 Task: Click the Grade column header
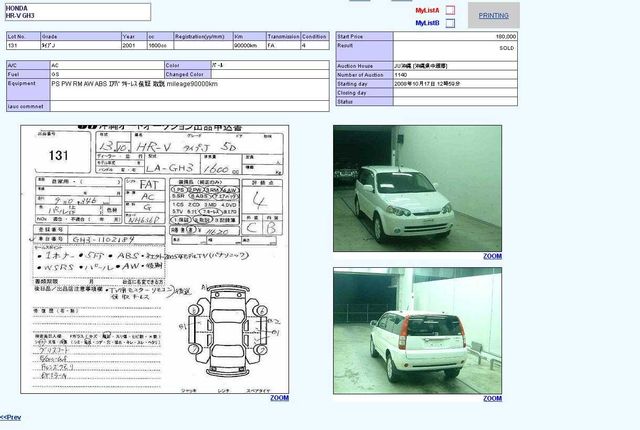click(x=81, y=36)
